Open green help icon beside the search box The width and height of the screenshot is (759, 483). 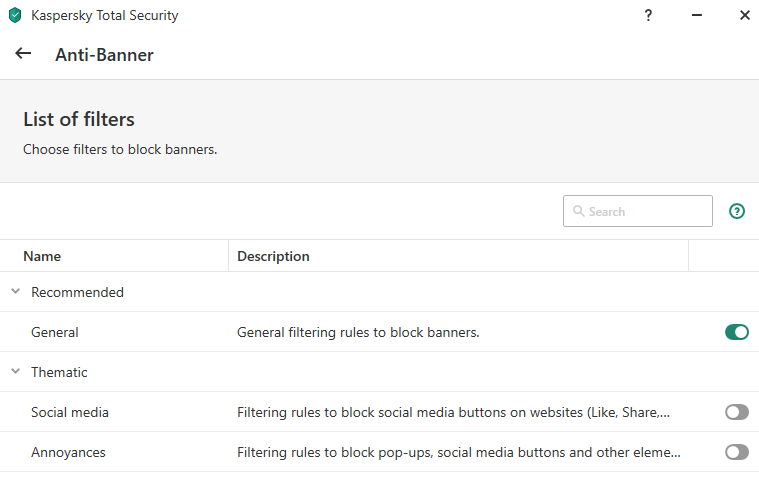[x=737, y=211]
